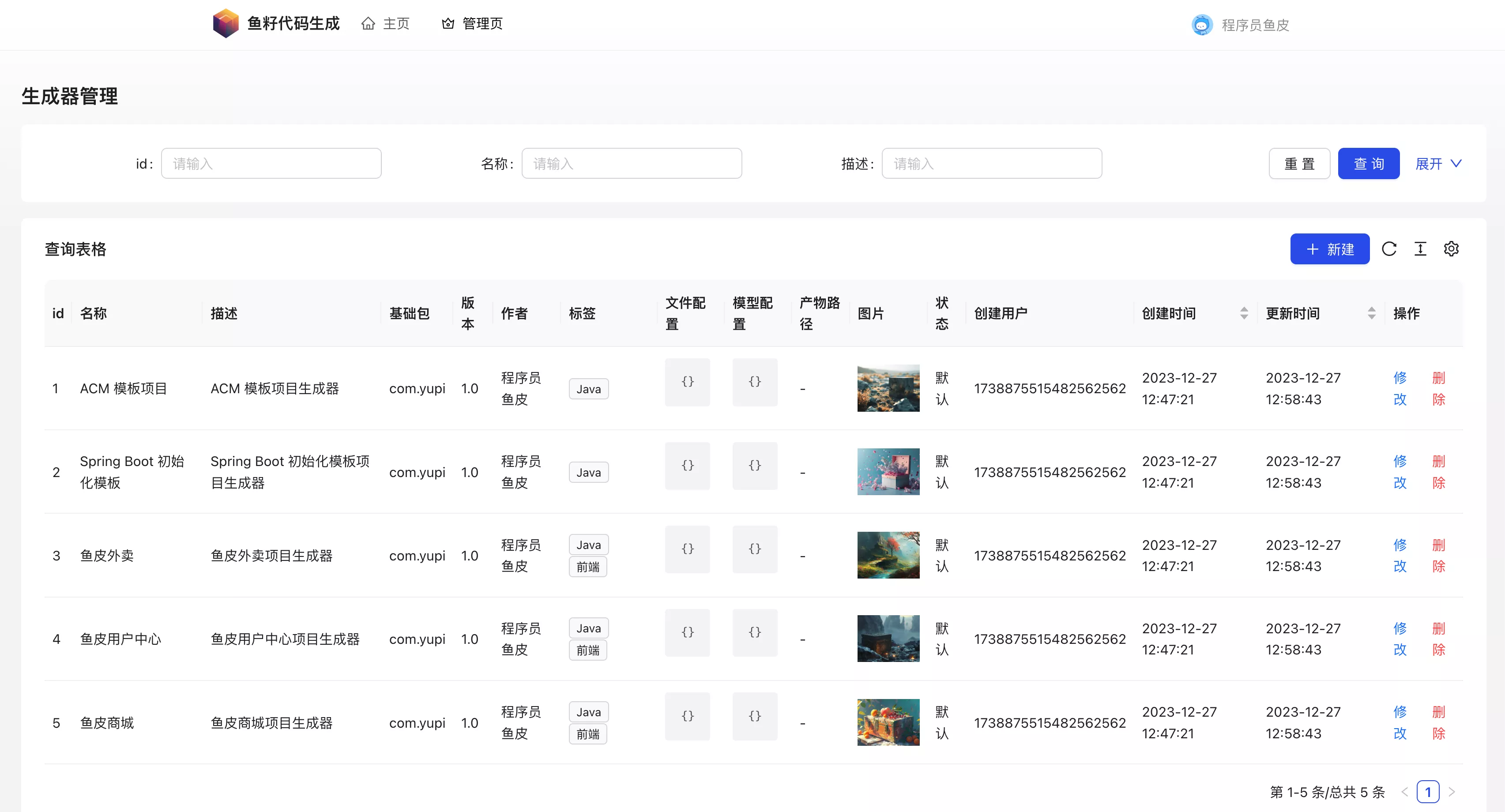Viewport: 1505px width, 812px height.
Task: Focus the 名称 search input field
Action: (632, 164)
